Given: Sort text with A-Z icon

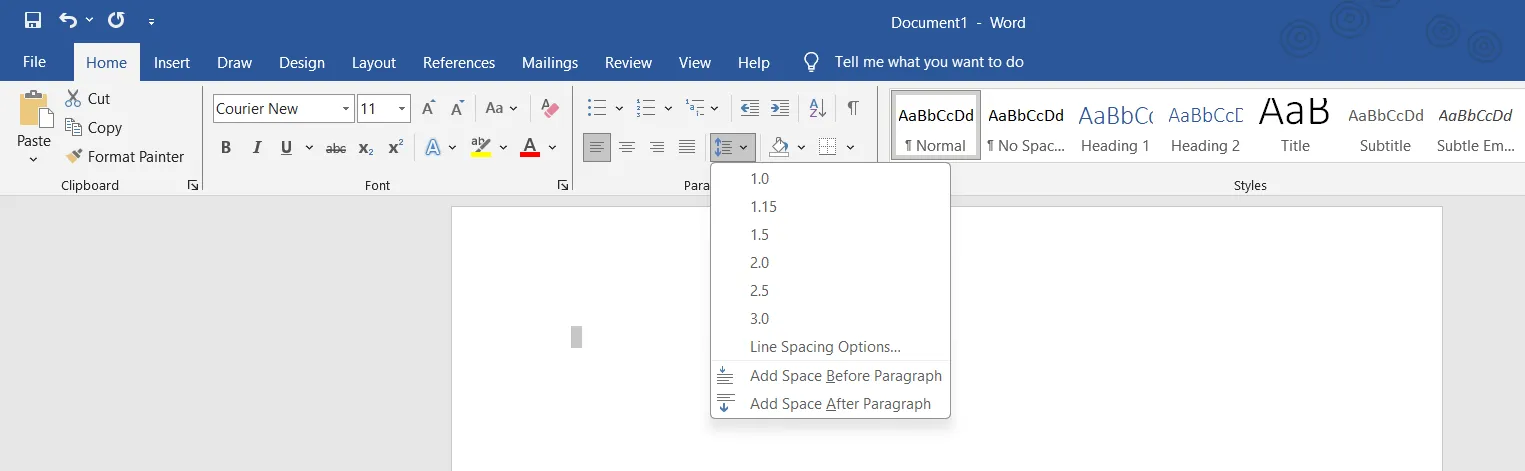Looking at the screenshot, I should click(817, 108).
